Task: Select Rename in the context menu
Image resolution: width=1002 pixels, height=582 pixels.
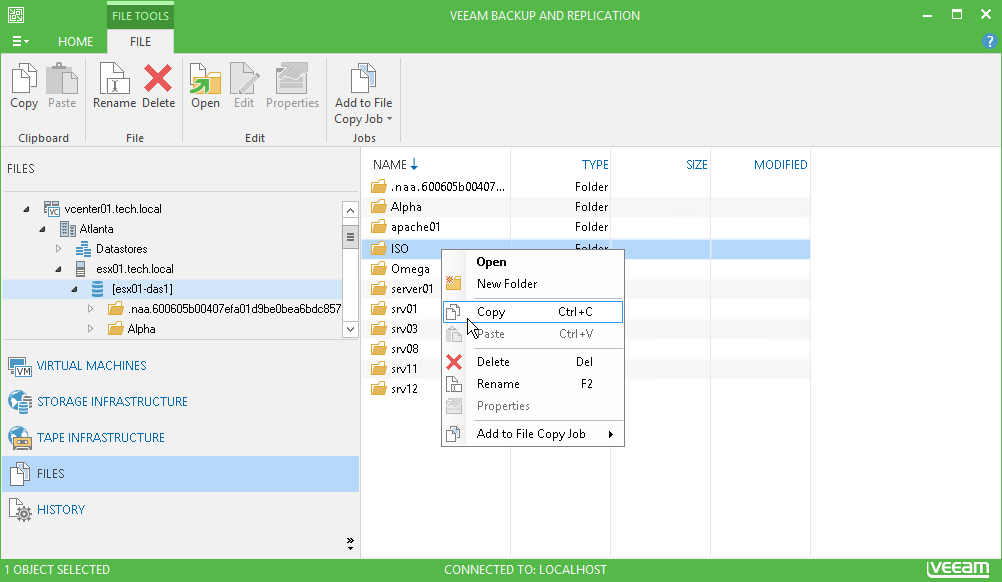Action: tap(498, 384)
